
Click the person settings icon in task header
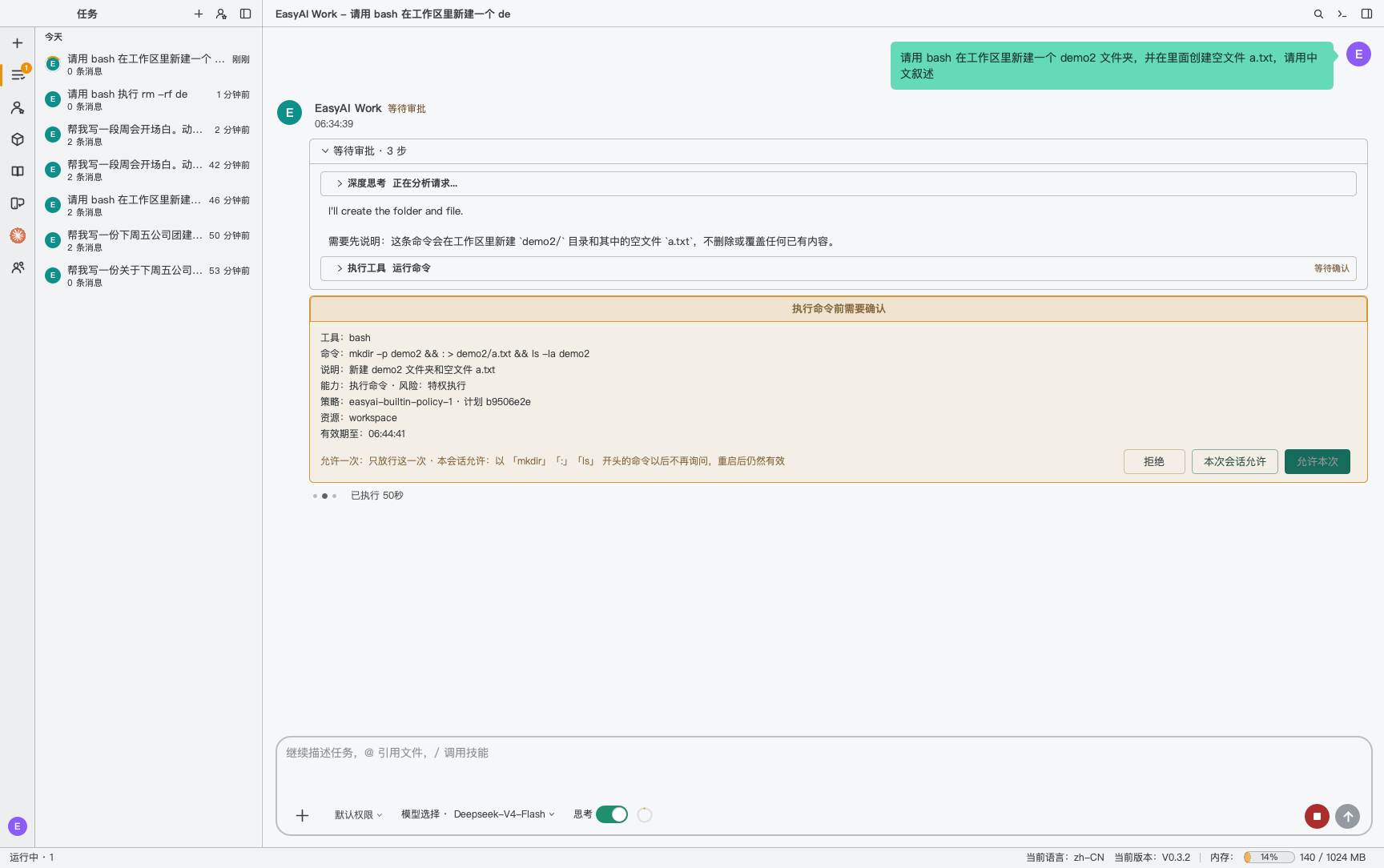[222, 14]
